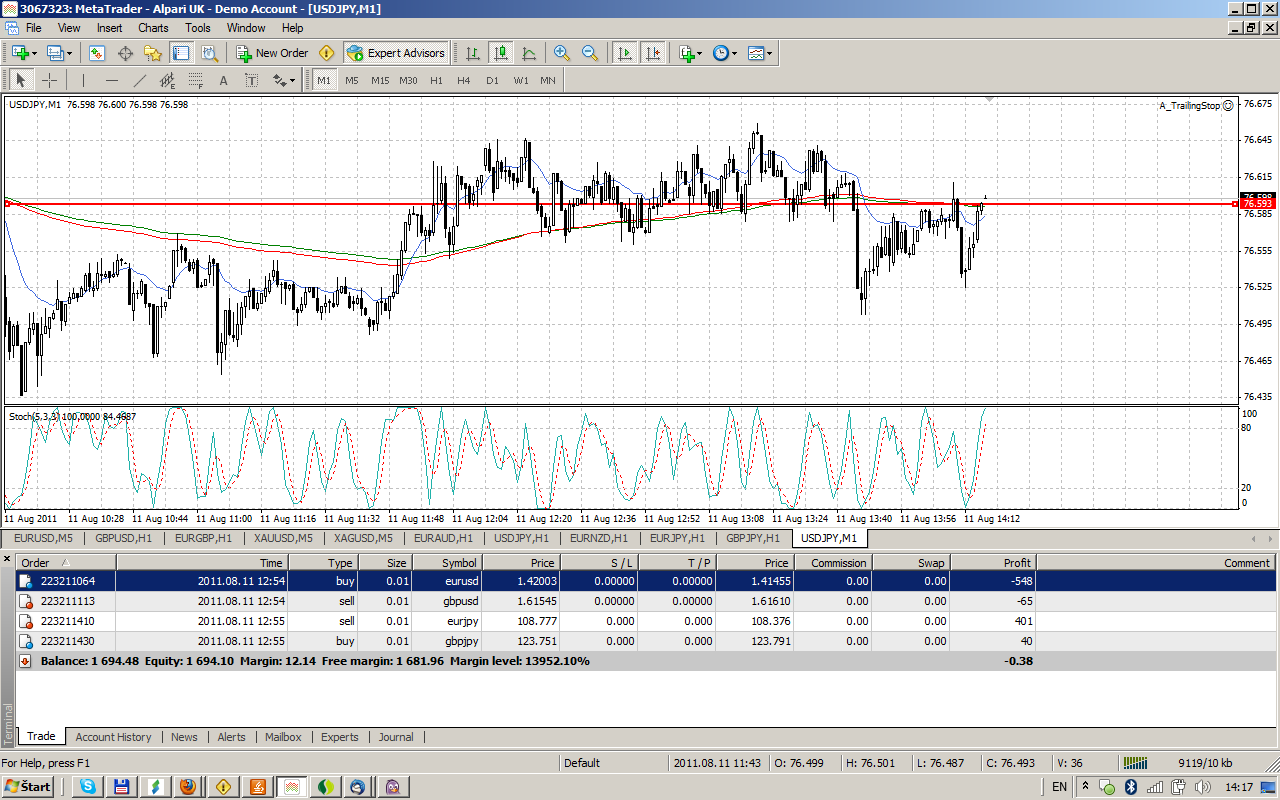Select the Text label tool (A)
This screenshot has height=800, width=1280.
click(x=223, y=80)
